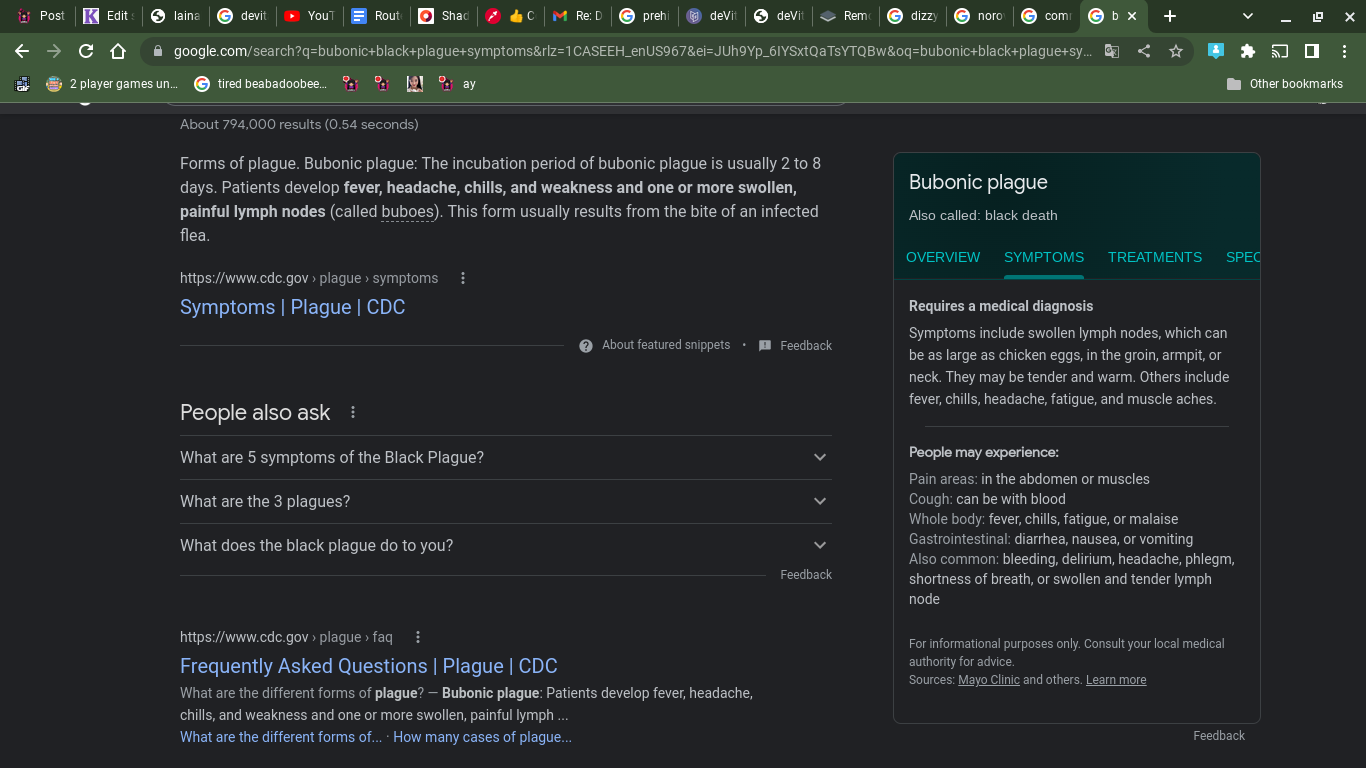1366x768 pixels.
Task: Open the browser home page
Action: pyautogui.click(x=118, y=51)
